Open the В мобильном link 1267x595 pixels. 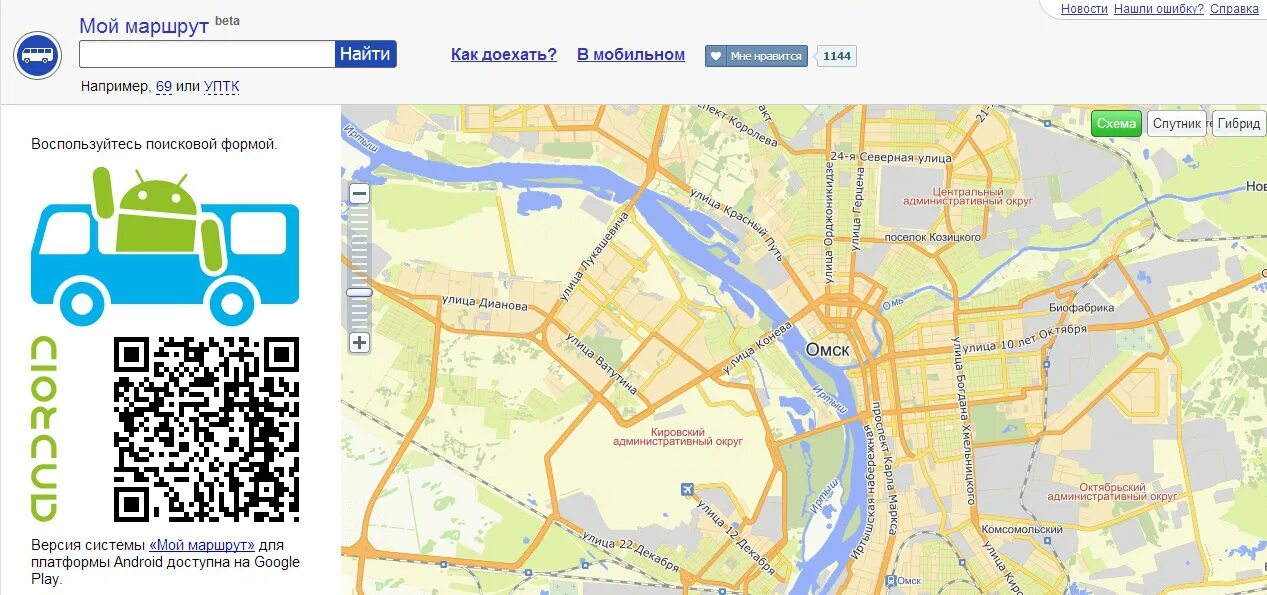tap(631, 55)
